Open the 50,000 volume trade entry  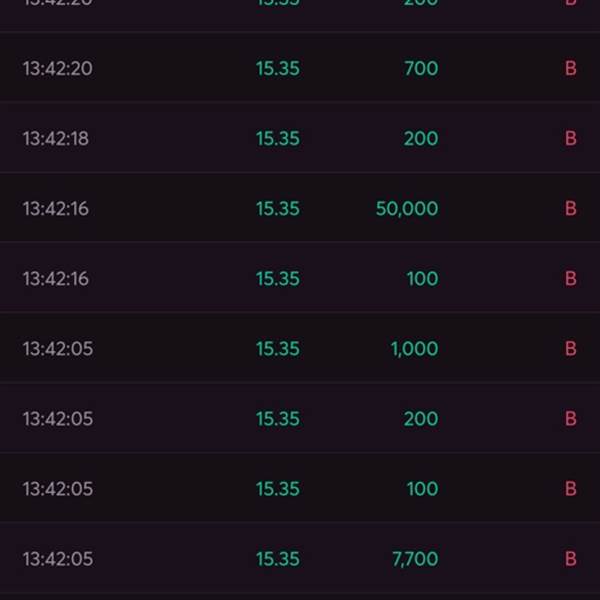click(x=300, y=209)
